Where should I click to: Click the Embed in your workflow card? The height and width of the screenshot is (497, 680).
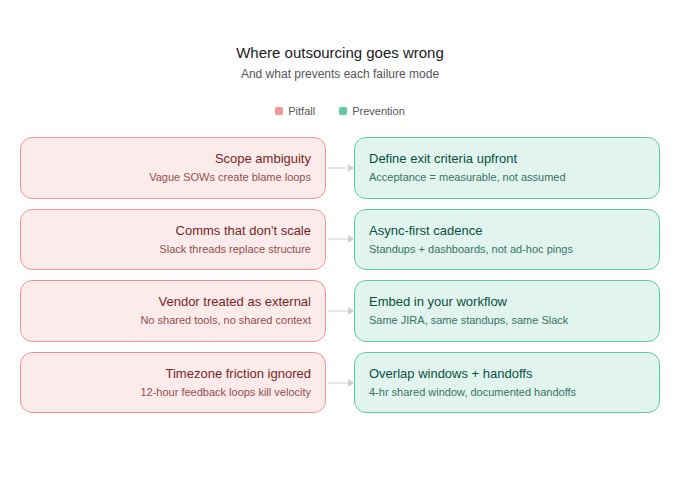click(507, 310)
